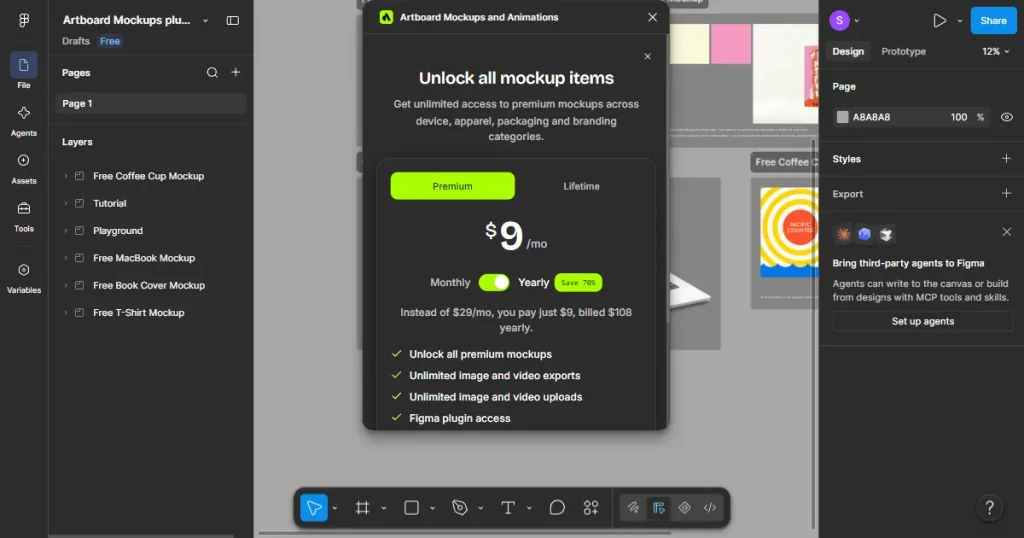Open the Frame tool options dropdown
Screen dimensions: 1024x538
pos(383,507)
